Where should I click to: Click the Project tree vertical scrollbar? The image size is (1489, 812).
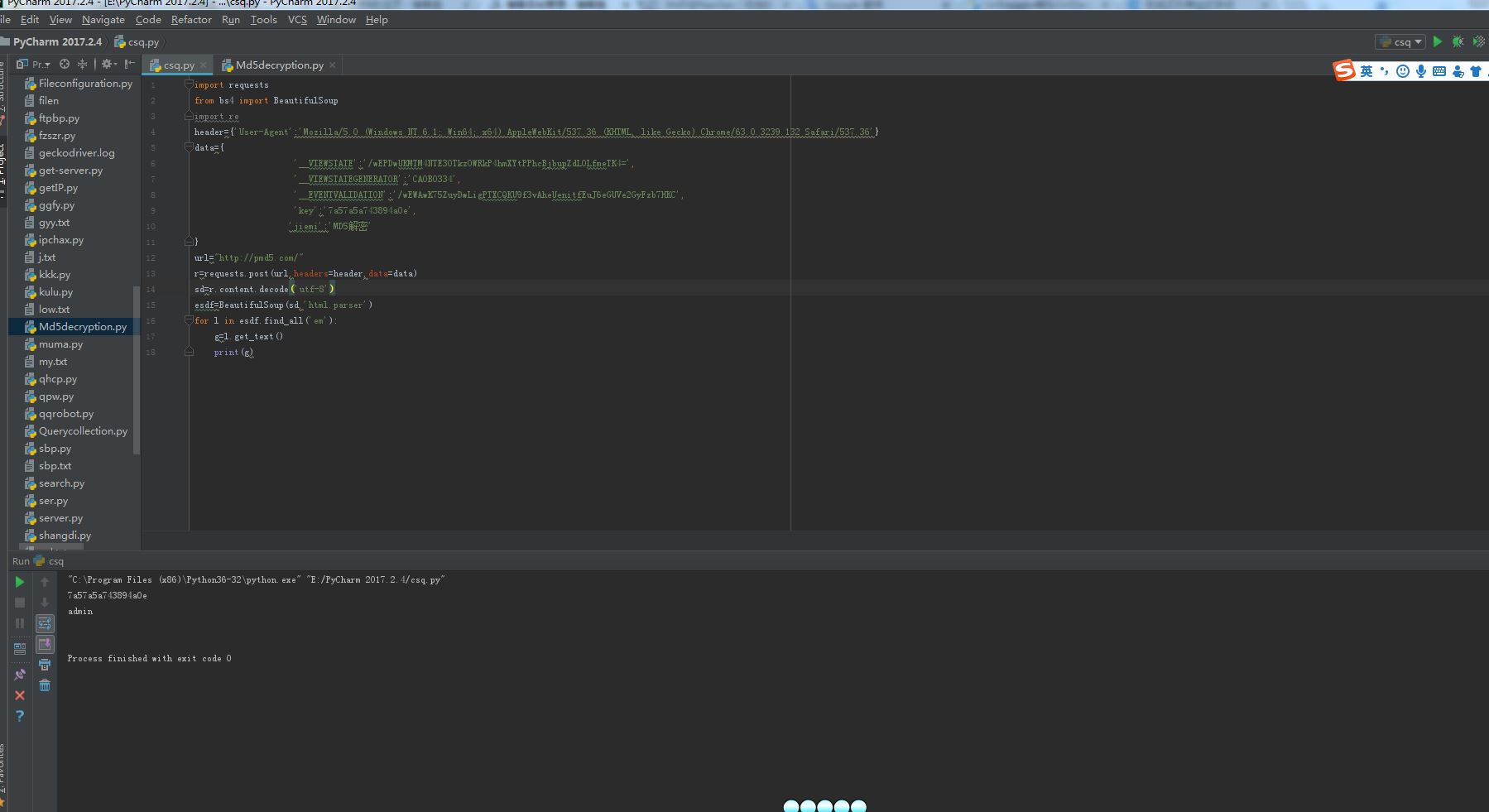137,370
